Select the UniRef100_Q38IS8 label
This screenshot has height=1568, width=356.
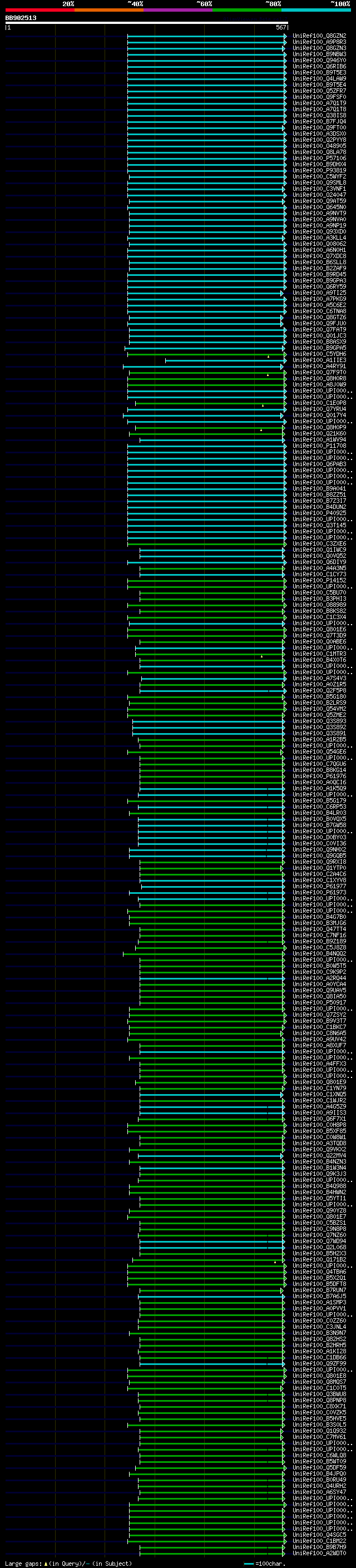319,115
